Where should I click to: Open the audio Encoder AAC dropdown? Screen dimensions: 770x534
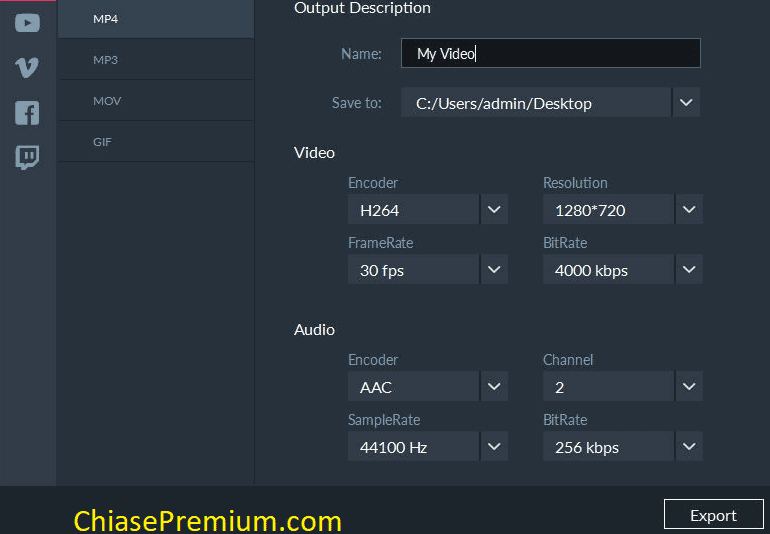pos(494,387)
